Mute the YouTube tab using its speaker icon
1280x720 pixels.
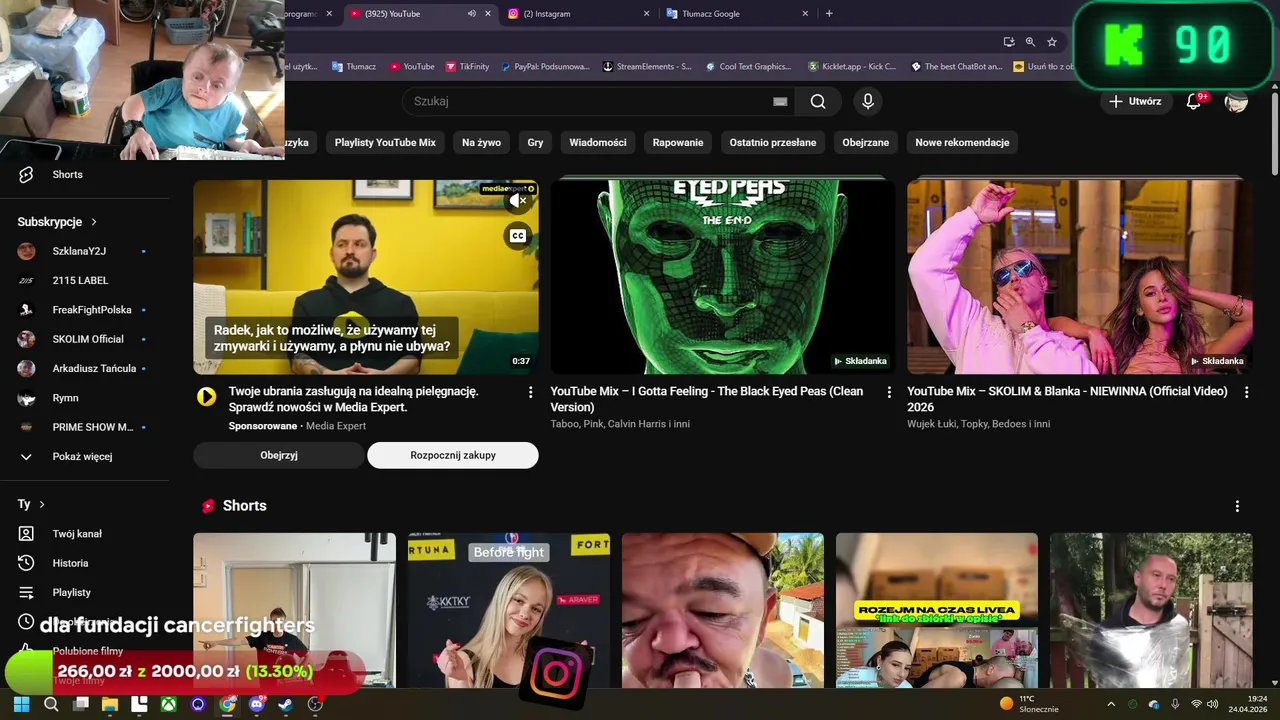(471, 14)
